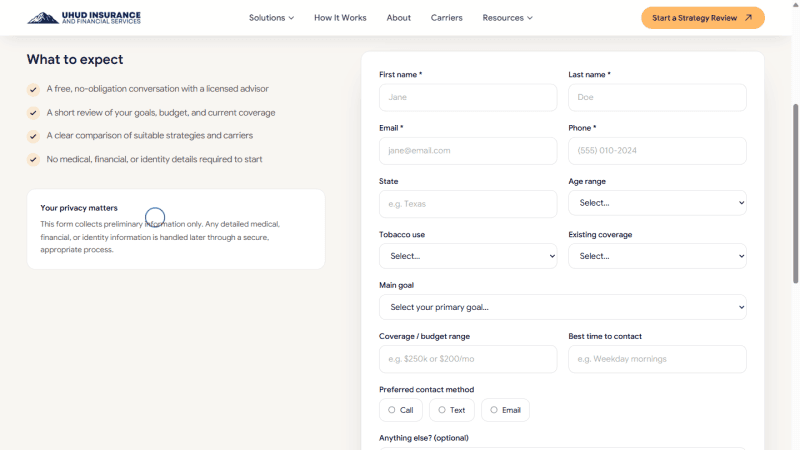Image resolution: width=800 pixels, height=450 pixels.
Task: Click the 'Main goal' field label
Action: click(396, 285)
